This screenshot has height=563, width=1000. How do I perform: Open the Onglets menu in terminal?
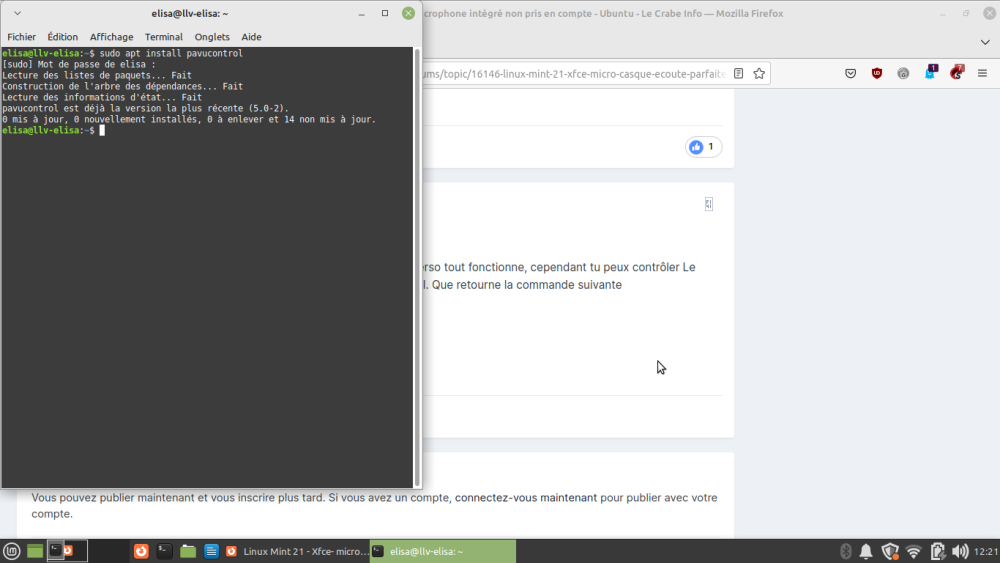212,37
